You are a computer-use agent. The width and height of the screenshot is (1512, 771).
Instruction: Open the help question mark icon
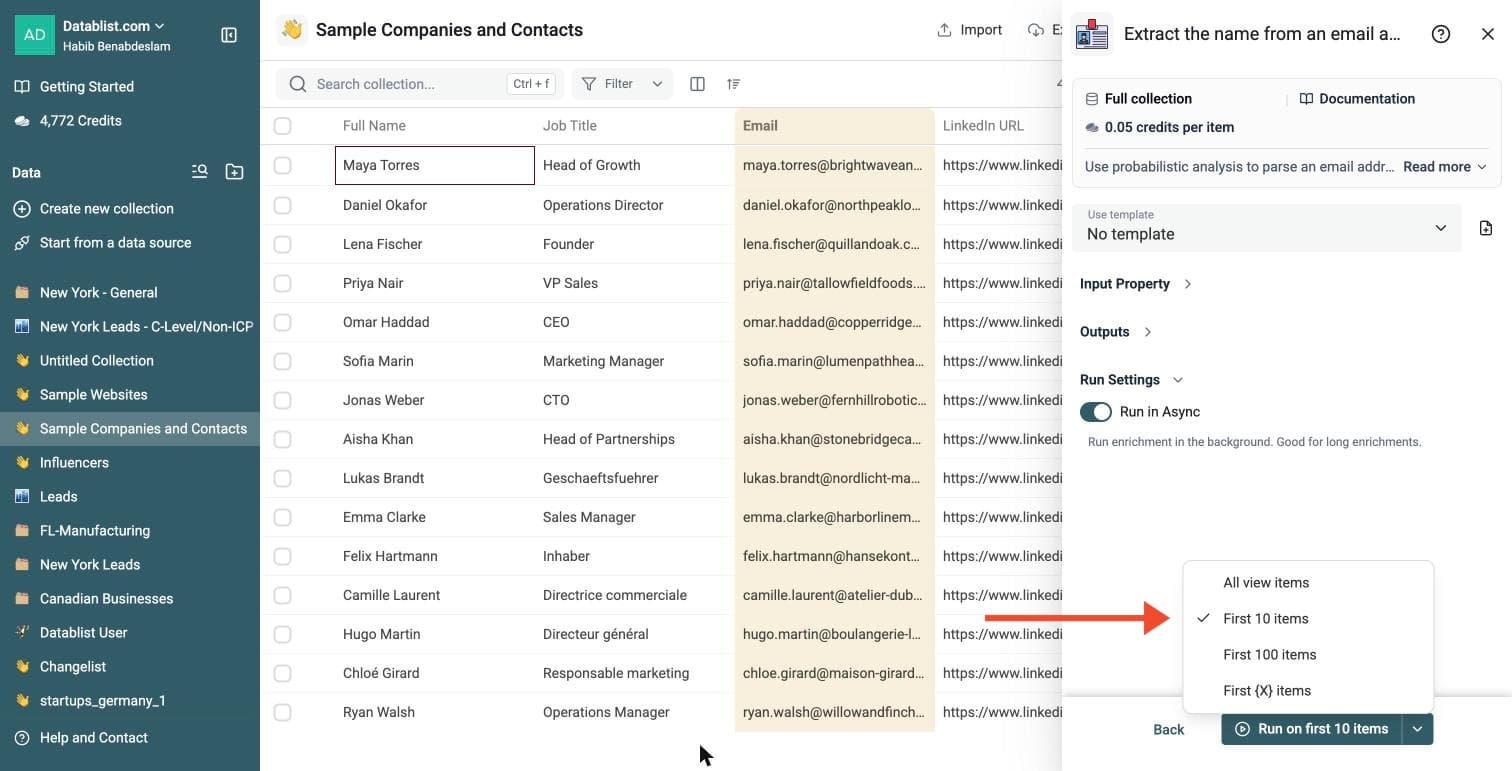(1441, 34)
